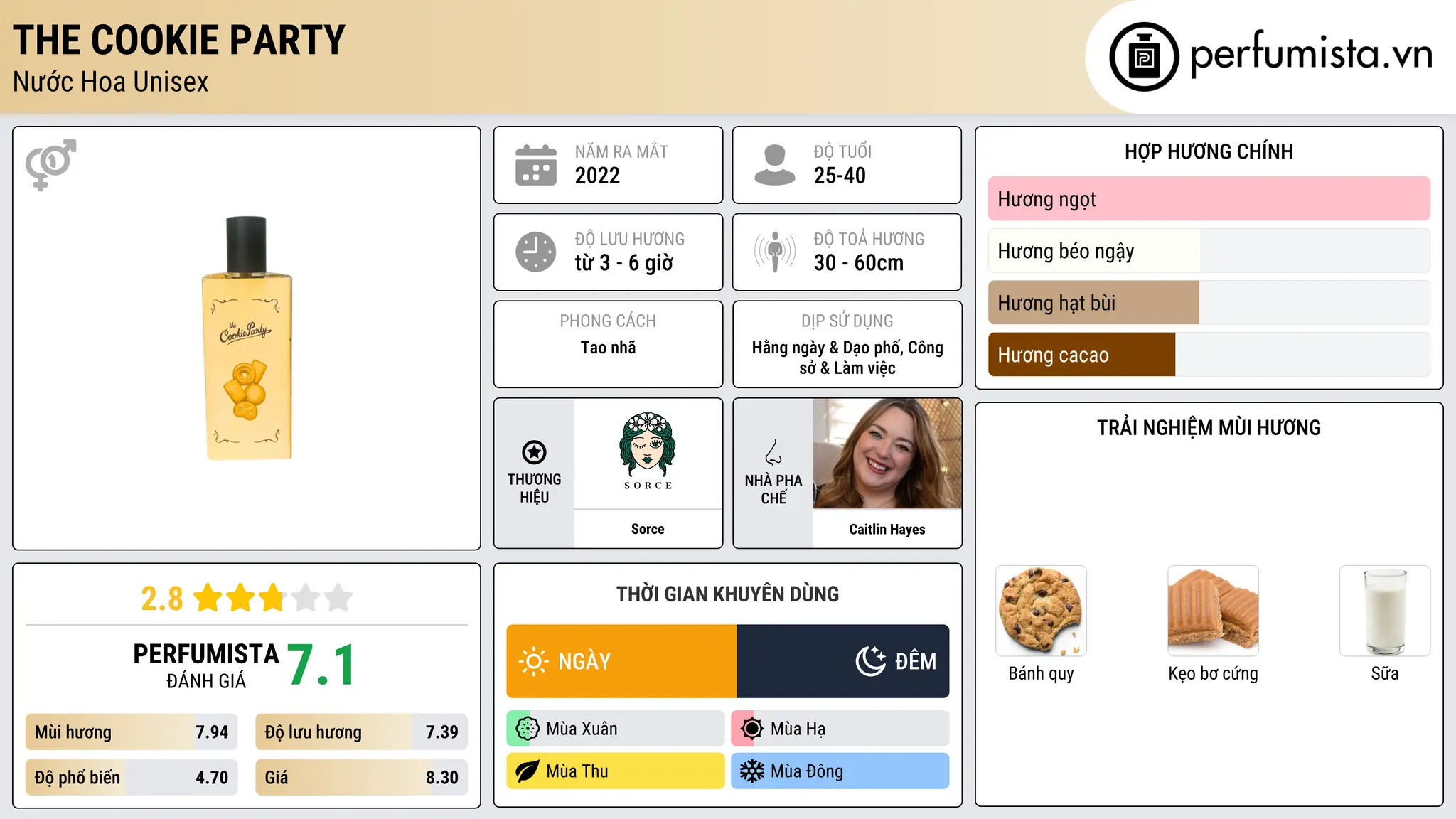Click the Bánh quy caption
This screenshot has height=819, width=1456.
pyautogui.click(x=1041, y=674)
